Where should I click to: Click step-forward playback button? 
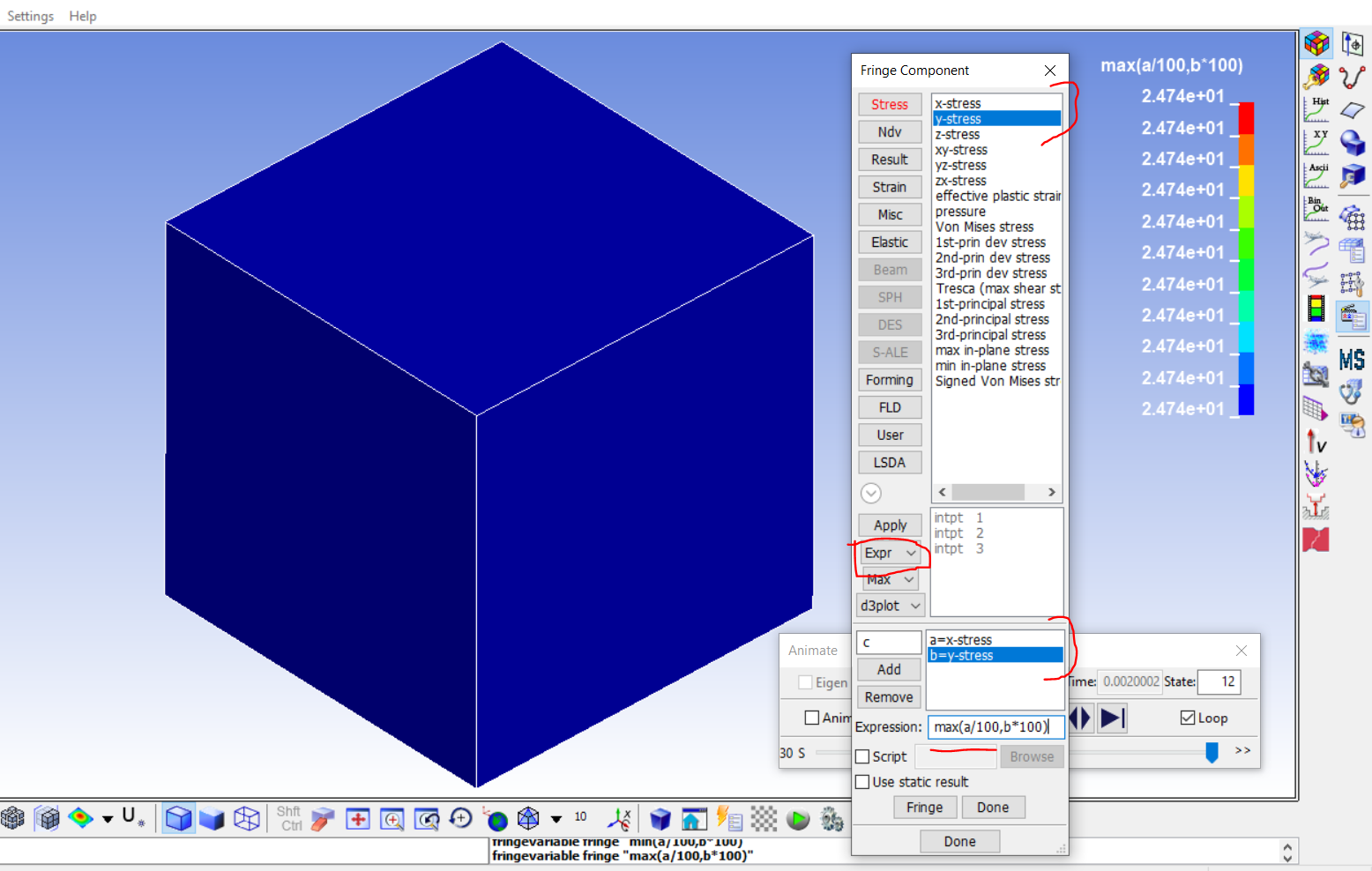pyautogui.click(x=1114, y=718)
